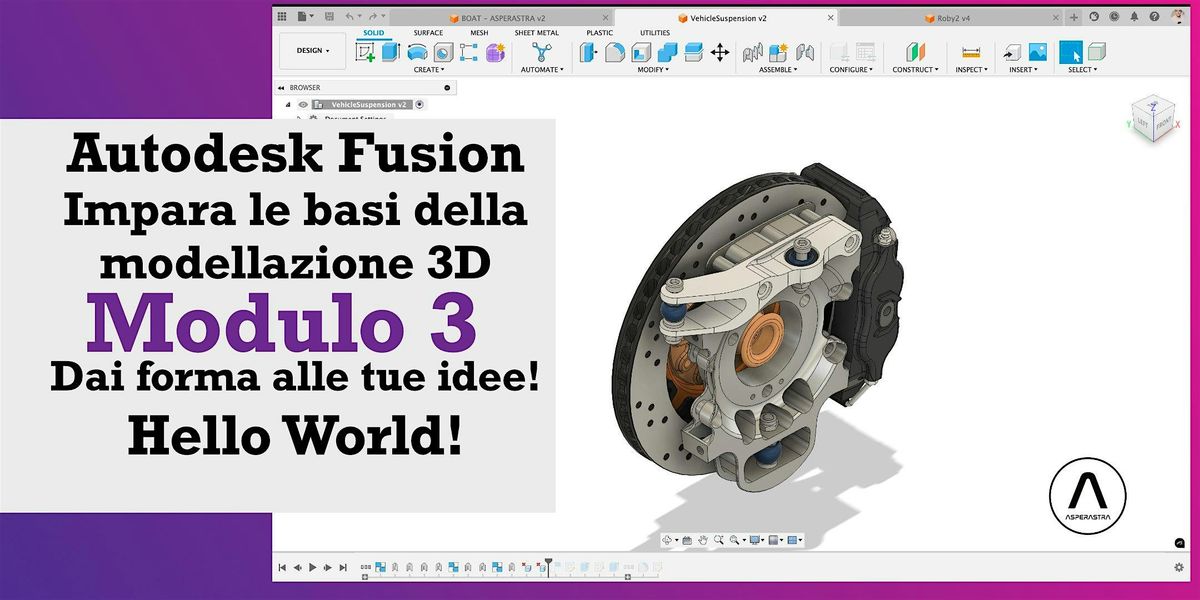This screenshot has width=1200, height=600.
Task: Select the Offset Plane construct tool
Action: [916, 53]
